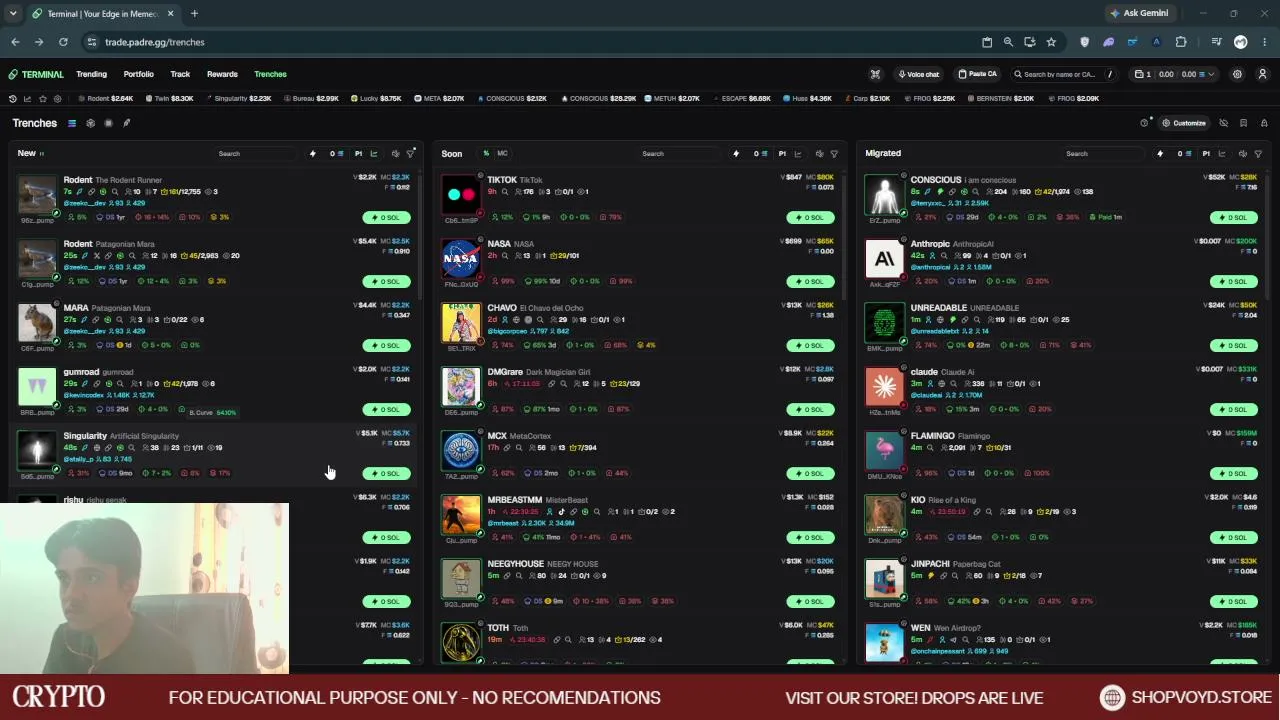Open the Portfolio tab
The height and width of the screenshot is (720, 1280).
tap(139, 74)
